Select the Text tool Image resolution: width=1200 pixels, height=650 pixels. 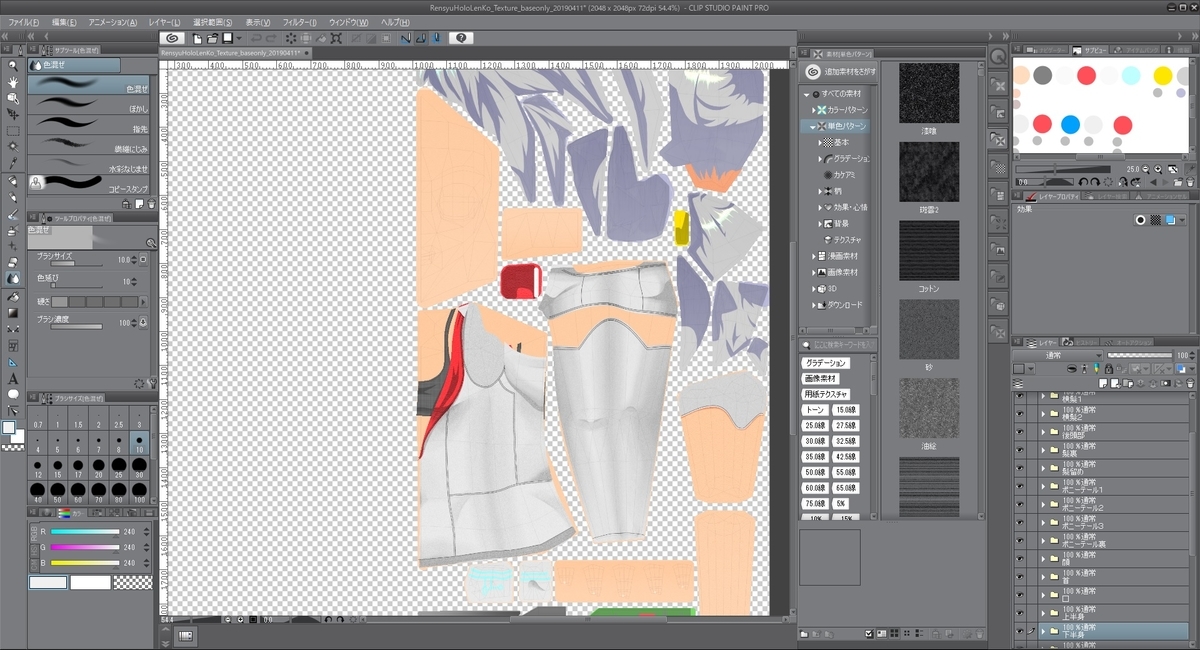[13, 378]
